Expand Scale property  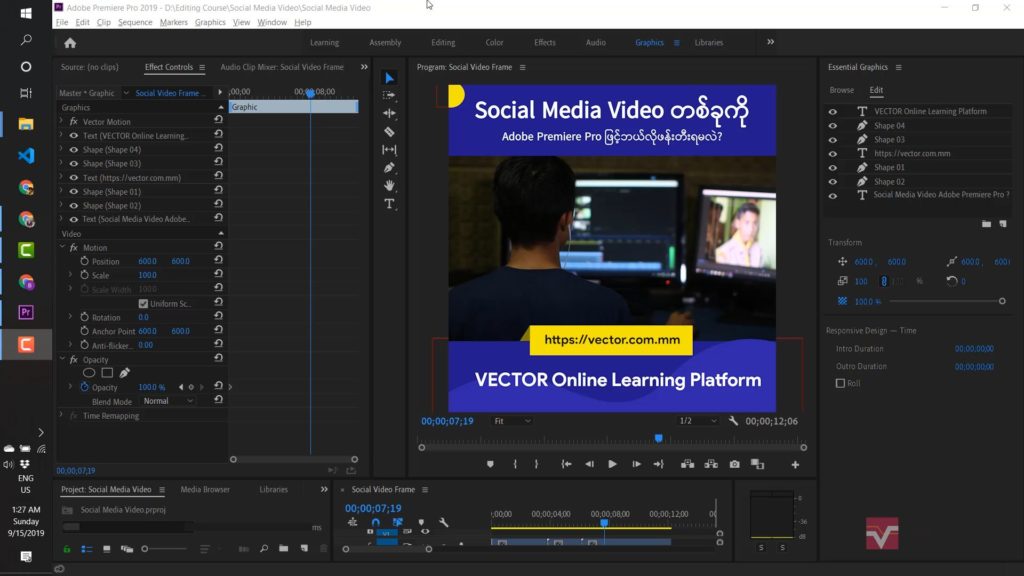coord(71,275)
